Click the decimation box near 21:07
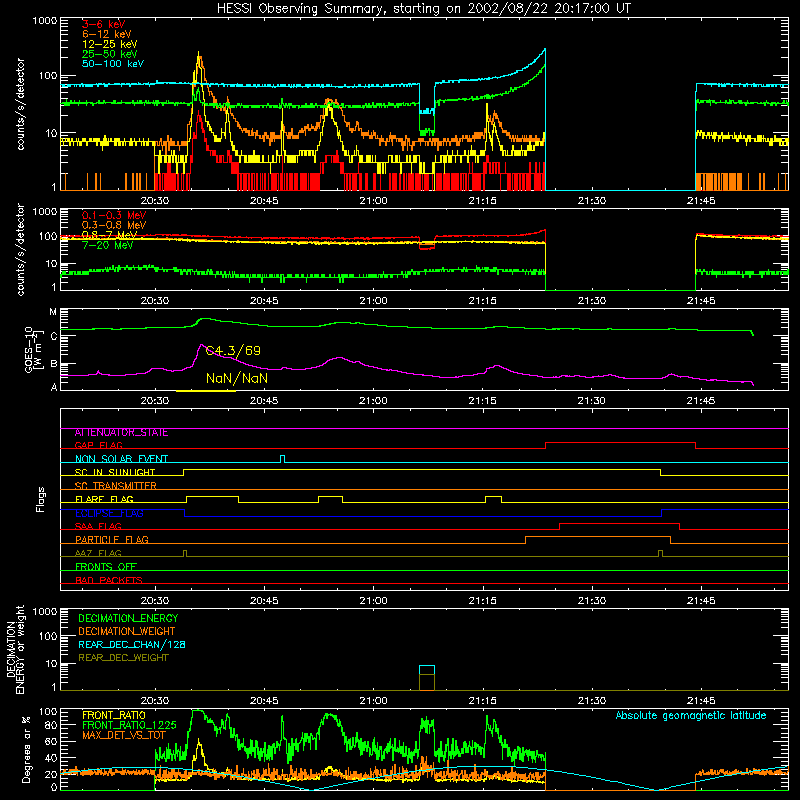 (x=427, y=678)
